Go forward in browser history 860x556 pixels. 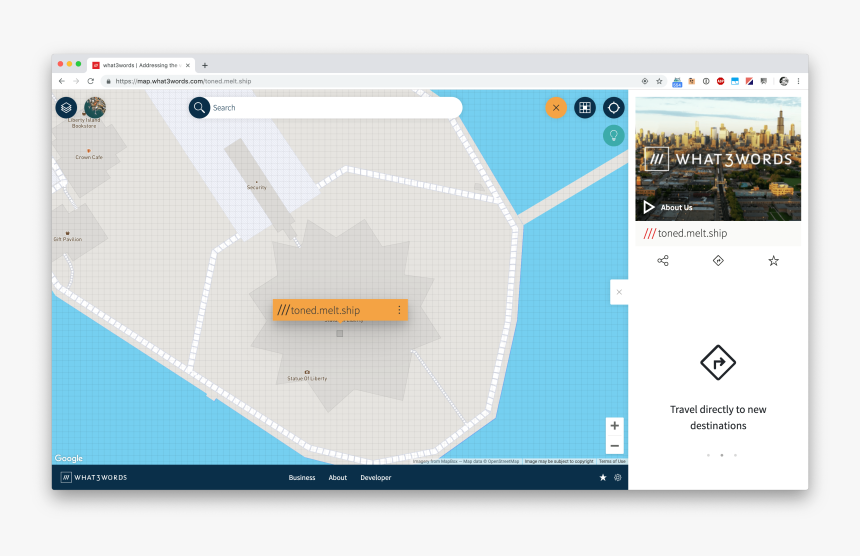(76, 81)
